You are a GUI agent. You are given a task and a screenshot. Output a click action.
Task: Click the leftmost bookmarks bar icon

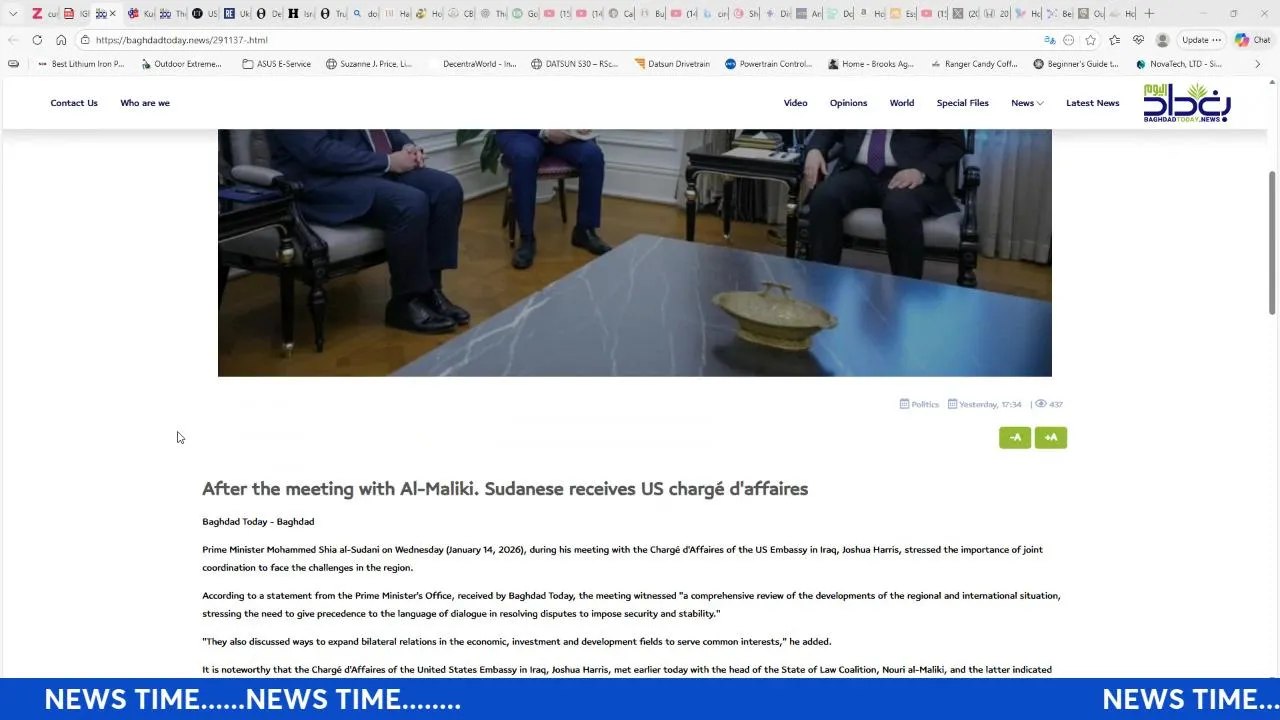pyautogui.click(x=13, y=64)
